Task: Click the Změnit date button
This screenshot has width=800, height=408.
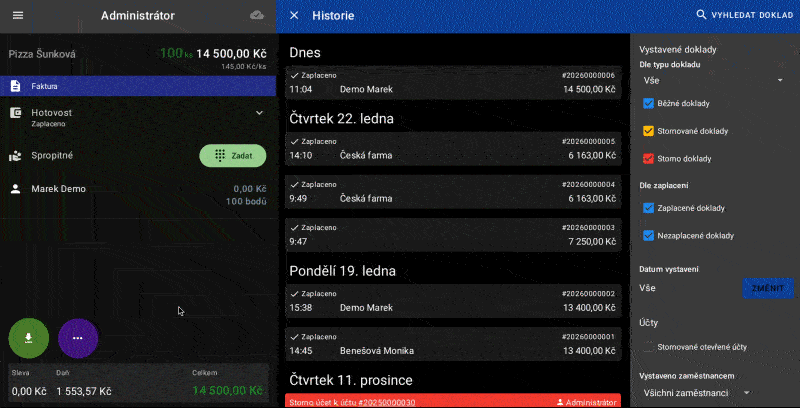Action: pyautogui.click(x=767, y=288)
